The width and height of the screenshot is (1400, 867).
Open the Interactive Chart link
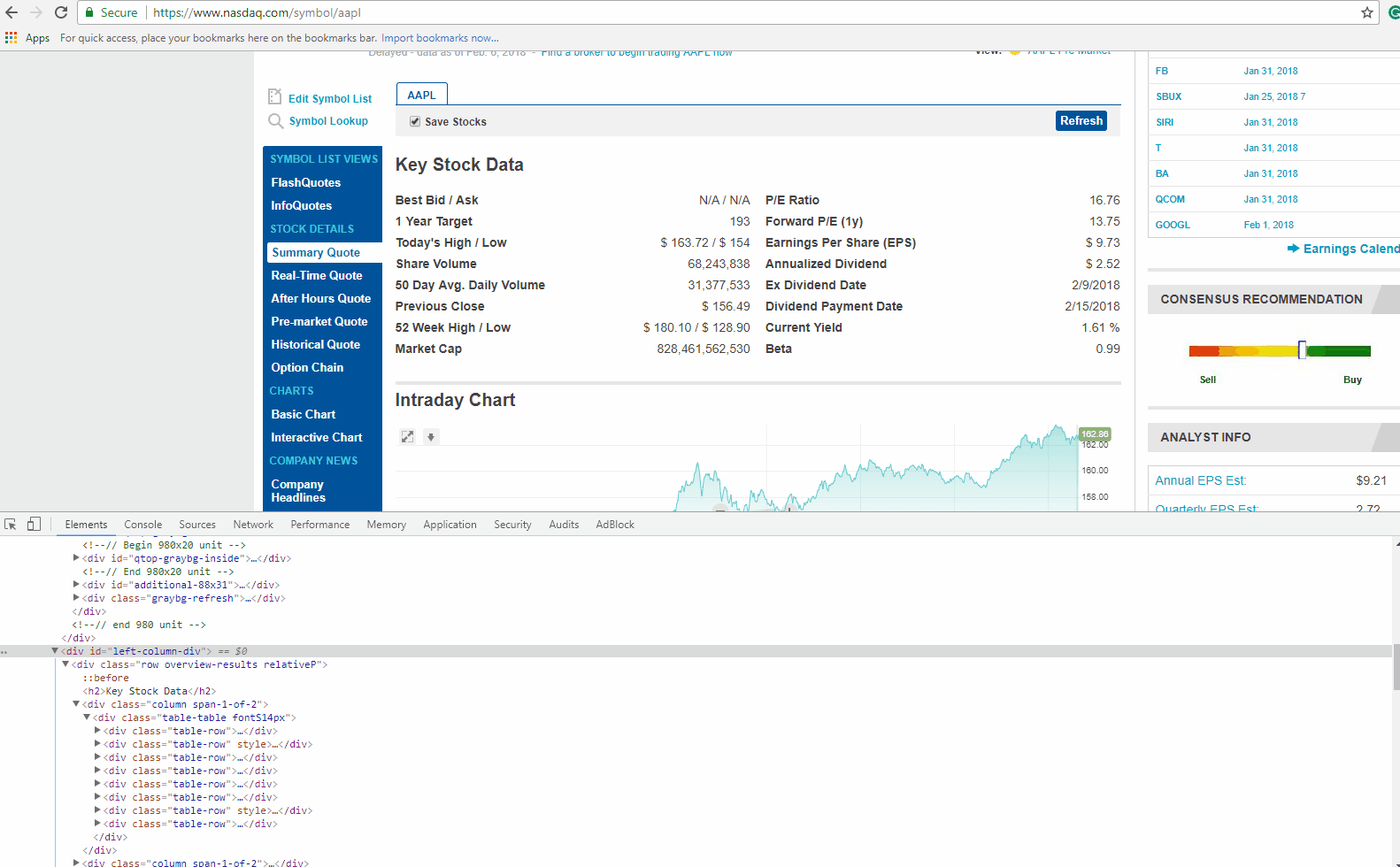point(317,437)
